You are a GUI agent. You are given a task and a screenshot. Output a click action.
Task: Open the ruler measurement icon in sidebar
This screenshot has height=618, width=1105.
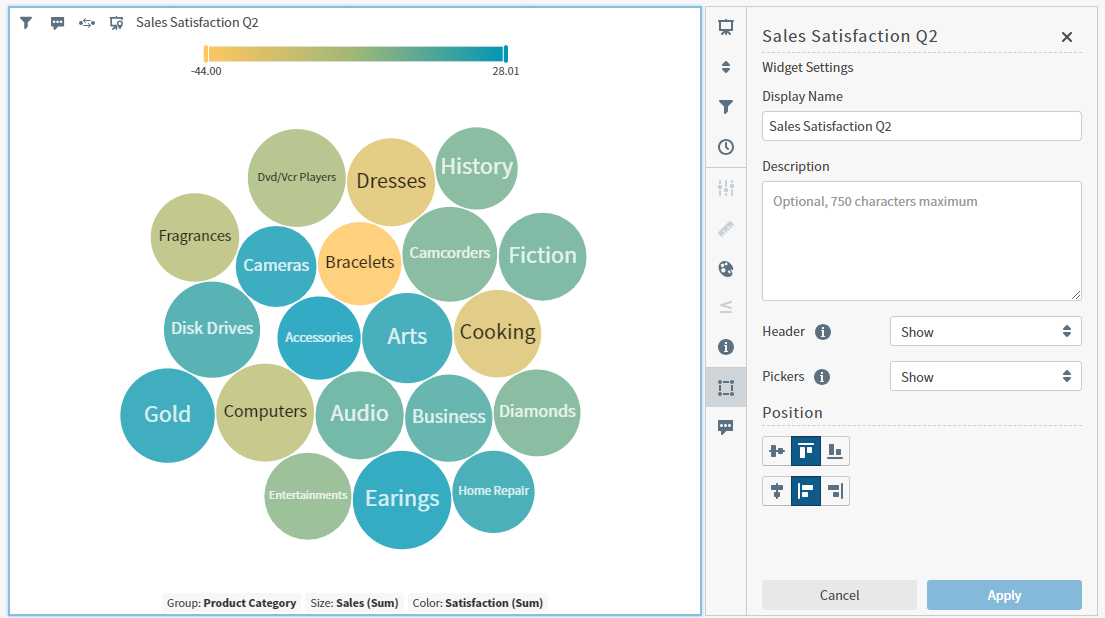tap(726, 228)
